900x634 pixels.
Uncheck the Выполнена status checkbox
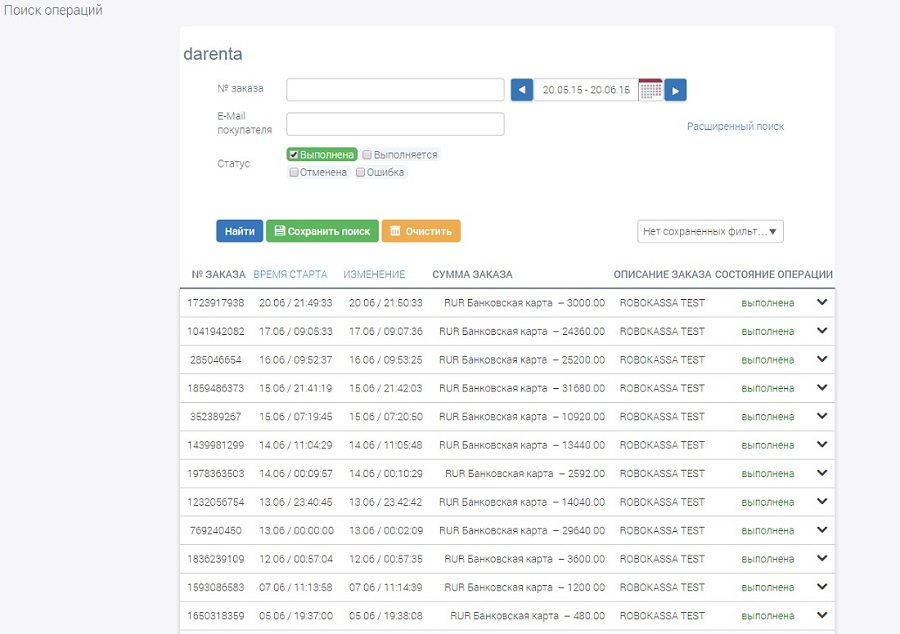click(x=293, y=154)
